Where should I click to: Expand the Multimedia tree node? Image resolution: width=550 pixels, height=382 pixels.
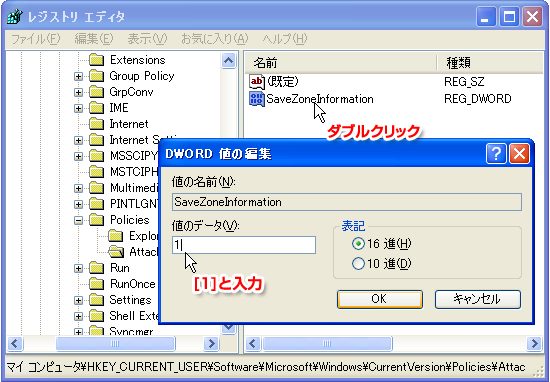tap(79, 188)
